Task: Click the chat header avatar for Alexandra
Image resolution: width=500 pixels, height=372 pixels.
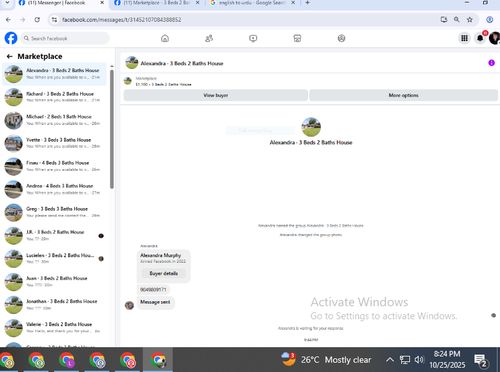Action: tap(132, 63)
